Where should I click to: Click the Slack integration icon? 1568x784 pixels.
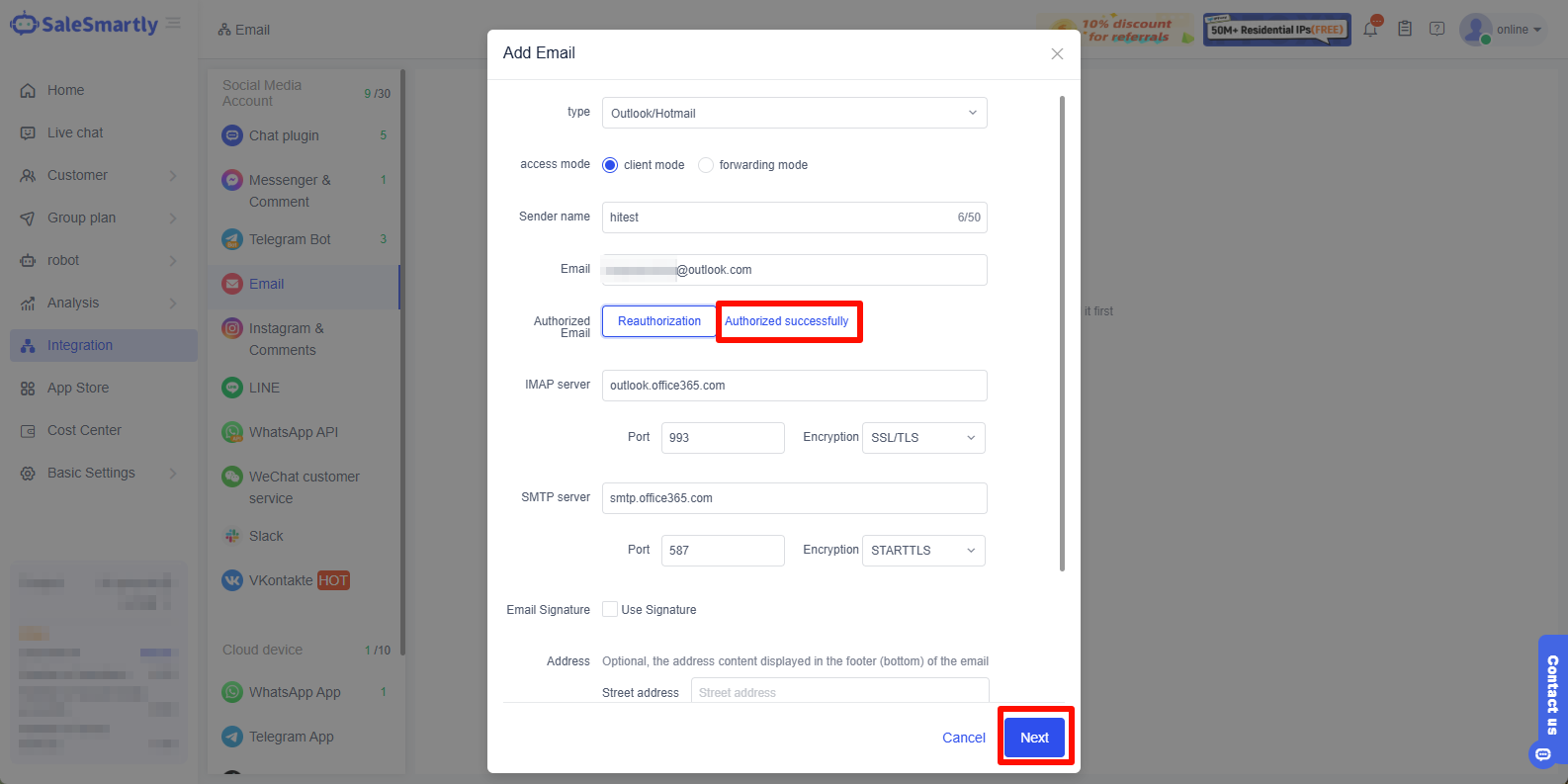point(232,536)
